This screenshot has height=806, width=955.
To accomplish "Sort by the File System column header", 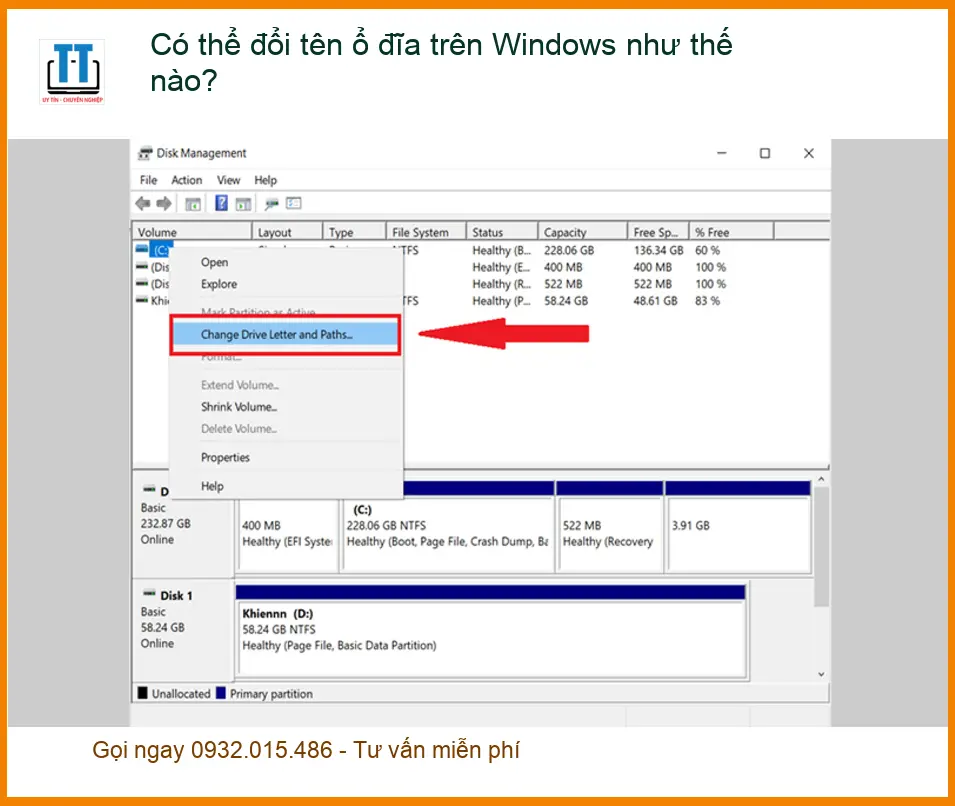I will pyautogui.click(x=426, y=232).
